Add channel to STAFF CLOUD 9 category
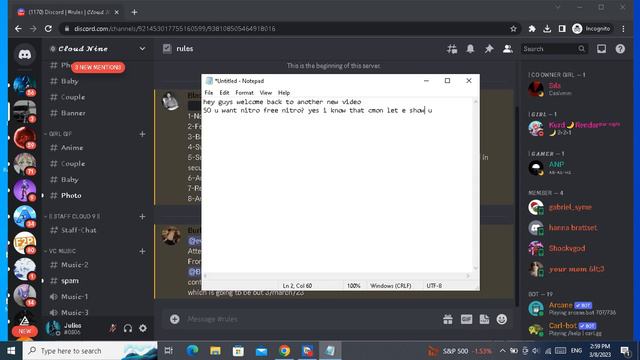The width and height of the screenshot is (640, 360). pos(142,216)
